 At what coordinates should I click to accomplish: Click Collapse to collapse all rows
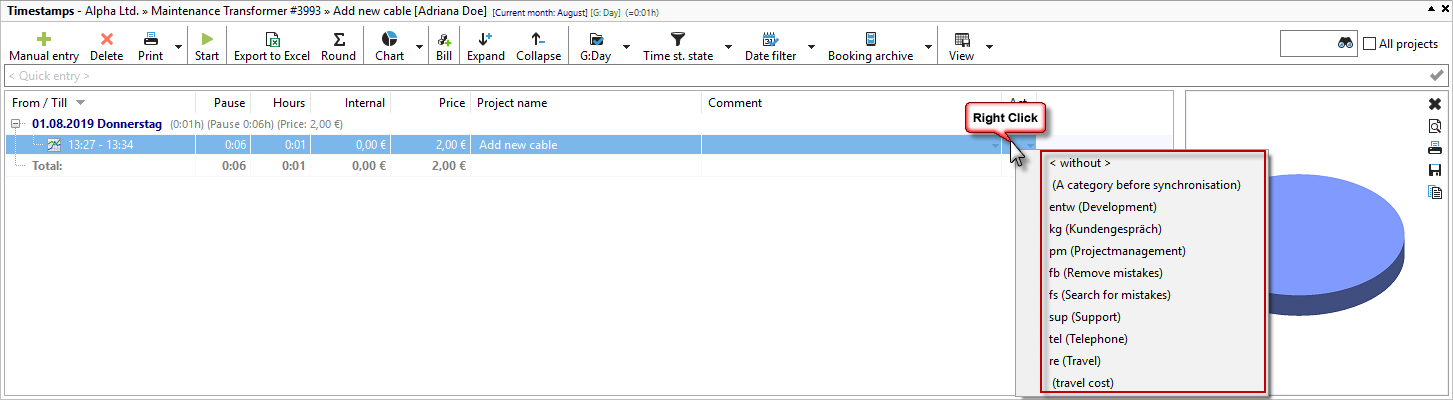click(x=538, y=40)
